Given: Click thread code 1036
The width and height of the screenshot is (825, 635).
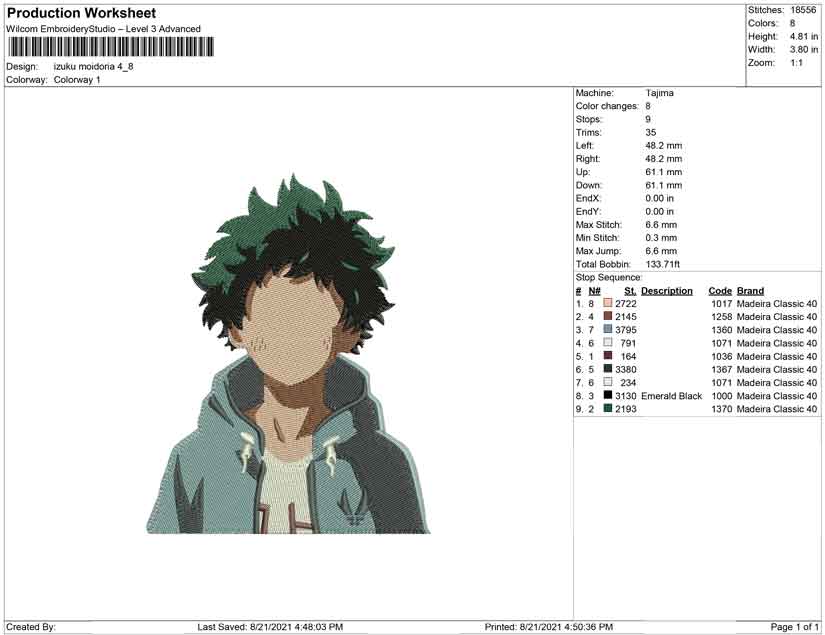Looking at the screenshot, I should (721, 356).
